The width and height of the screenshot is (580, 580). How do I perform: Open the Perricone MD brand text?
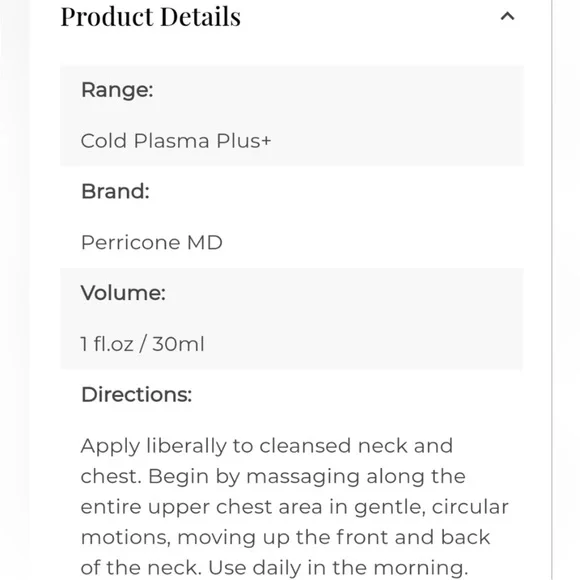[x=152, y=243]
